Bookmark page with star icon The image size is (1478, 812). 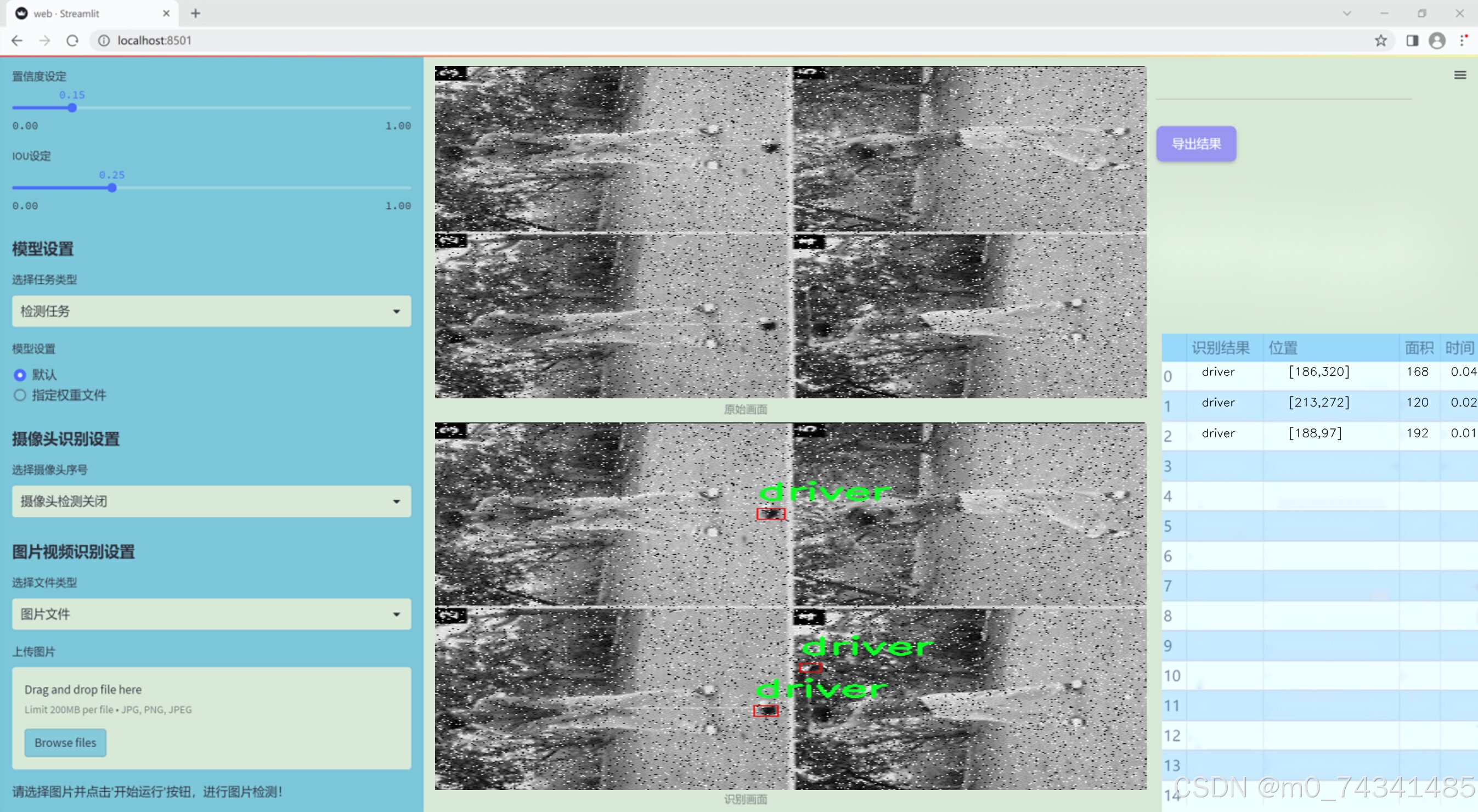click(x=1380, y=41)
